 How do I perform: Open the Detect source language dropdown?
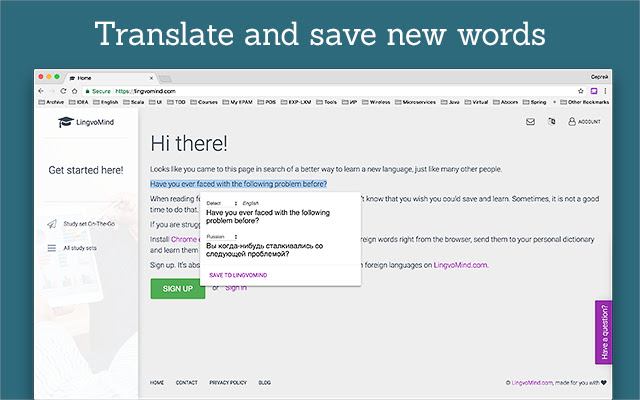click(221, 203)
